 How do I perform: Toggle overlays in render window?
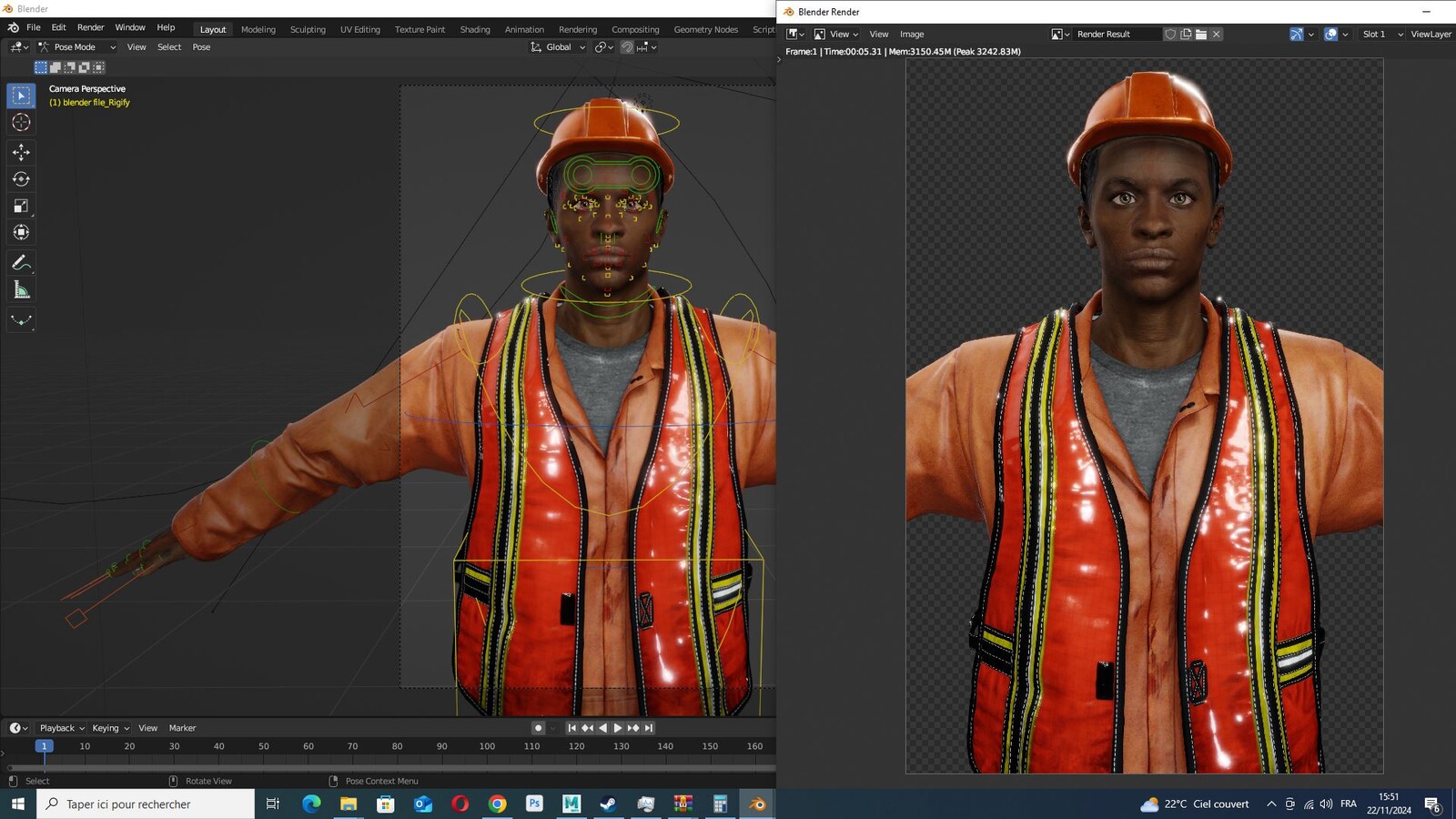click(1330, 35)
